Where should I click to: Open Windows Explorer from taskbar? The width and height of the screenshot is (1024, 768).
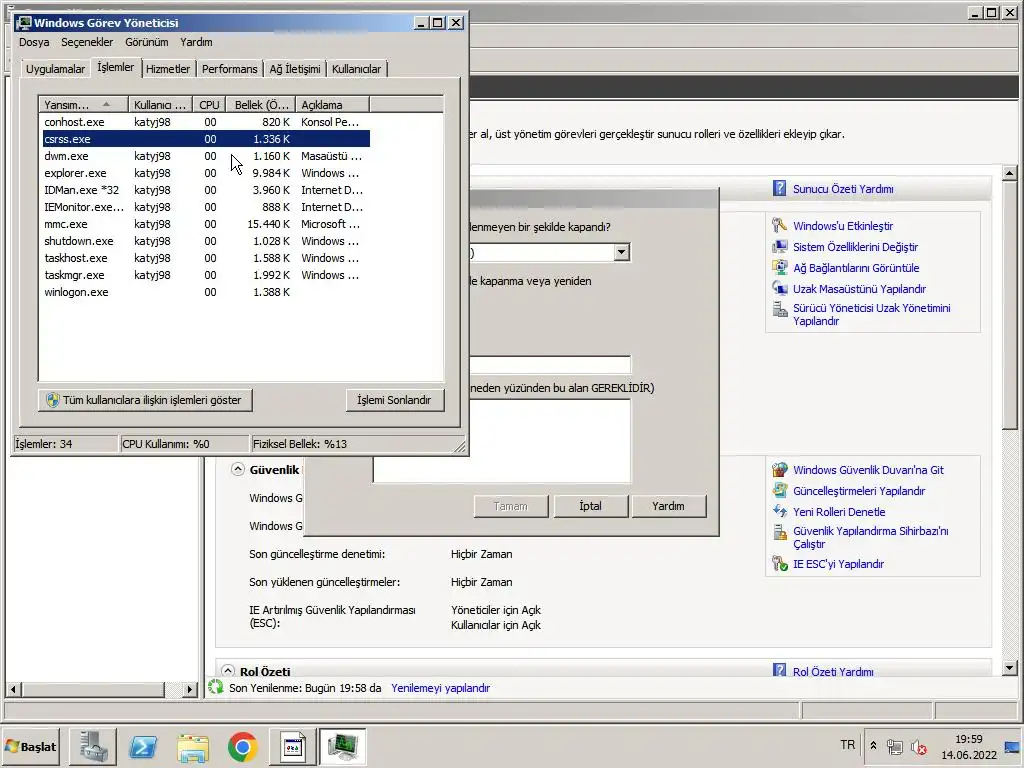193,746
